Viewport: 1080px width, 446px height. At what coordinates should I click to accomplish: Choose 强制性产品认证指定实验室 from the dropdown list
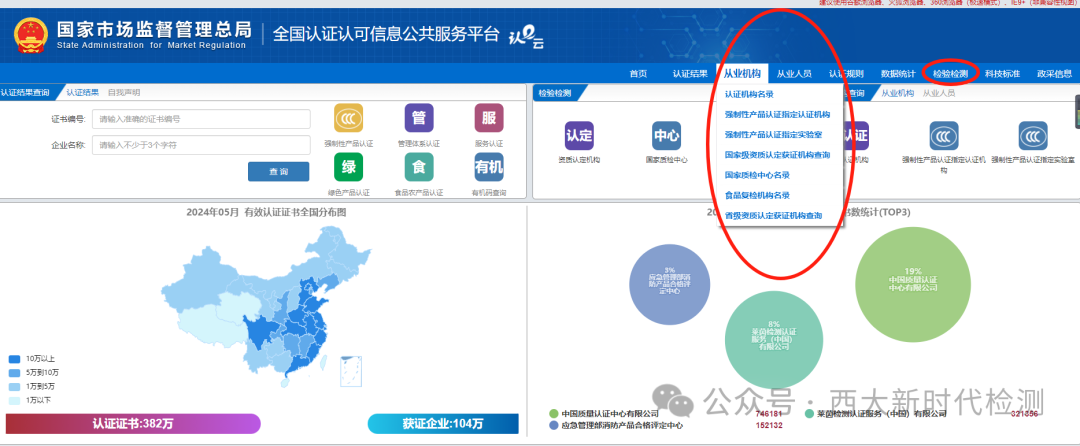point(773,135)
